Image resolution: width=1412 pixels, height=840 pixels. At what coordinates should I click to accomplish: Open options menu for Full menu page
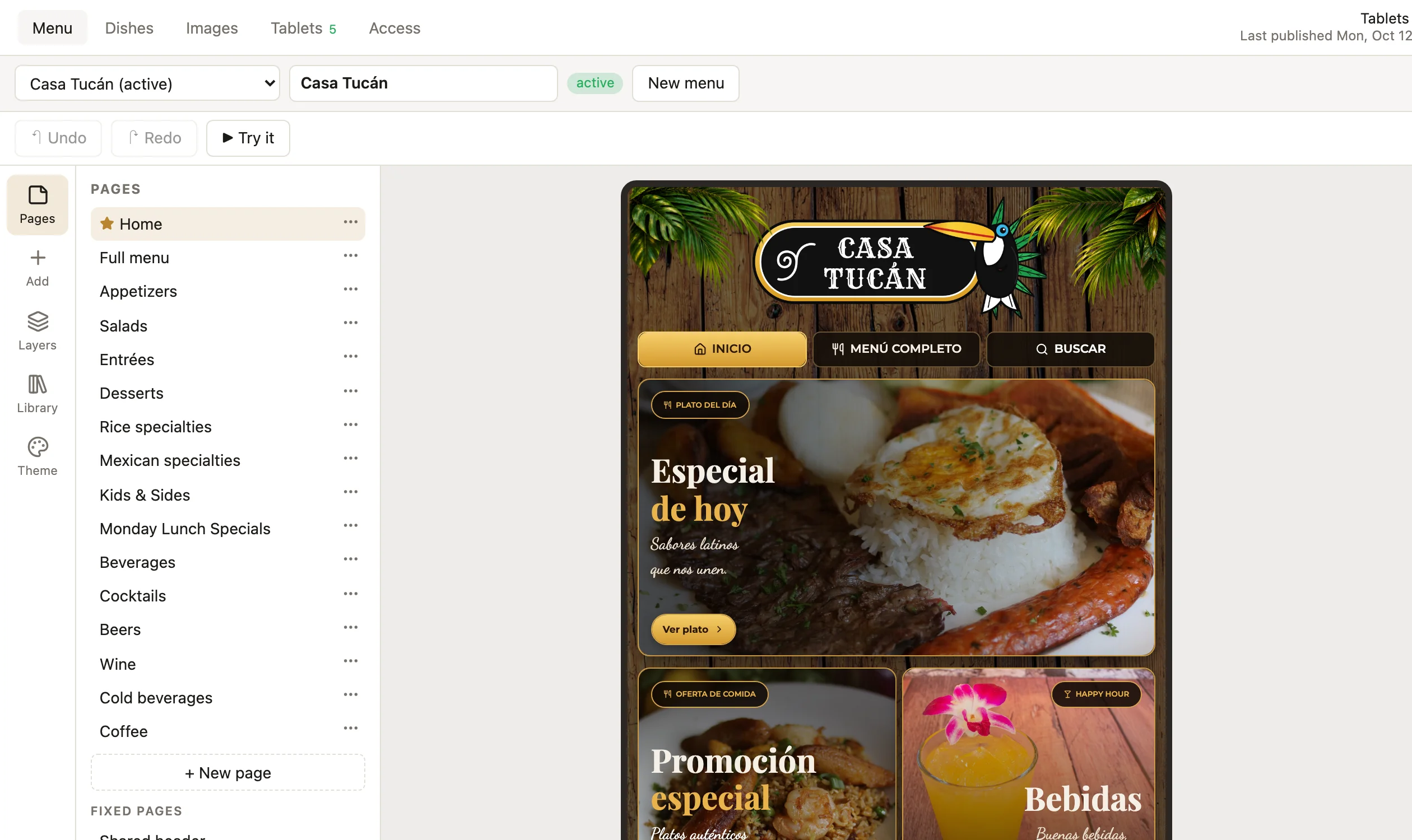click(x=351, y=256)
